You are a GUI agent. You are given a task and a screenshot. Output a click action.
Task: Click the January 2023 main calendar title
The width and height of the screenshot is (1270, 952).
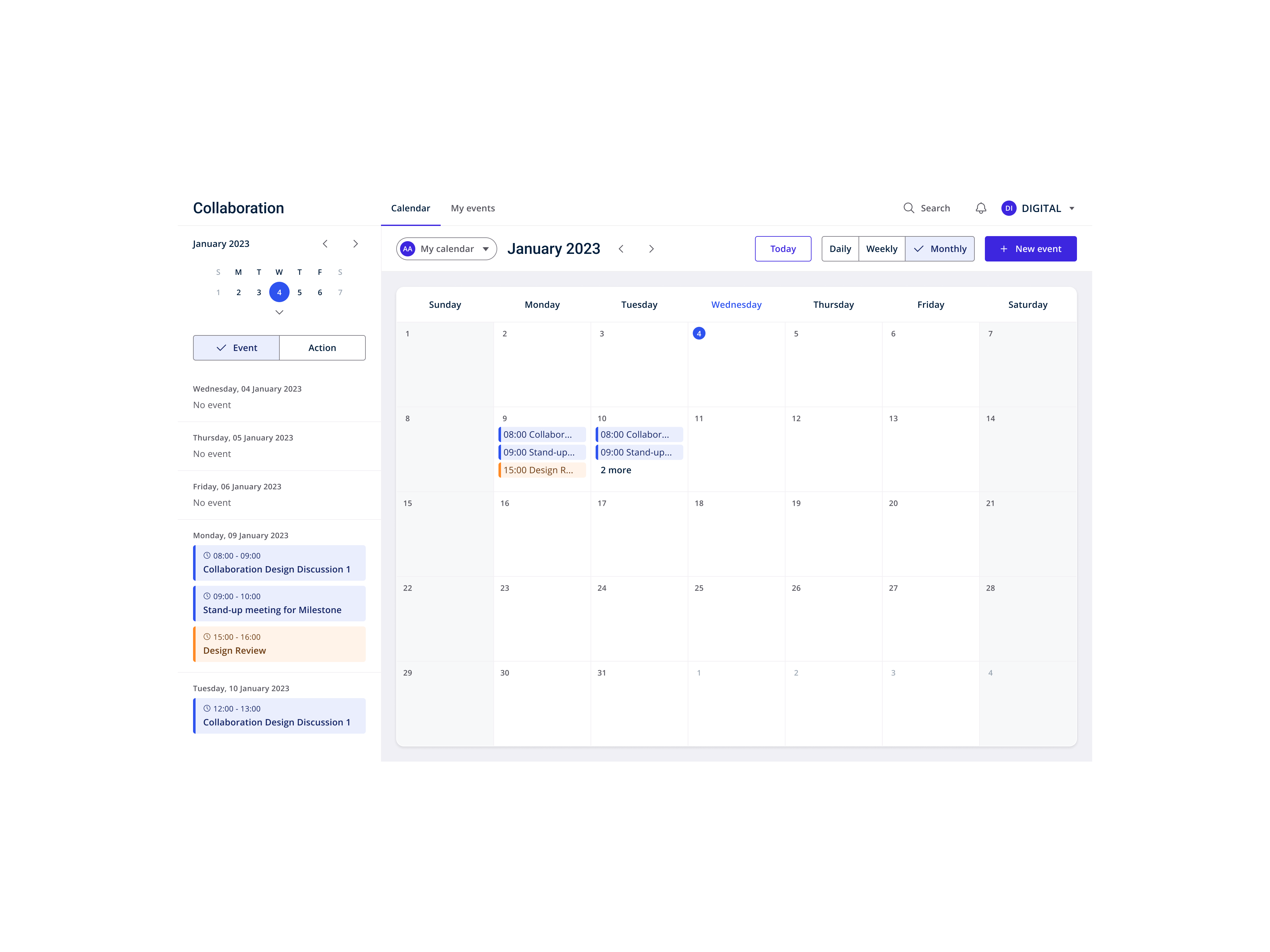pyautogui.click(x=553, y=248)
